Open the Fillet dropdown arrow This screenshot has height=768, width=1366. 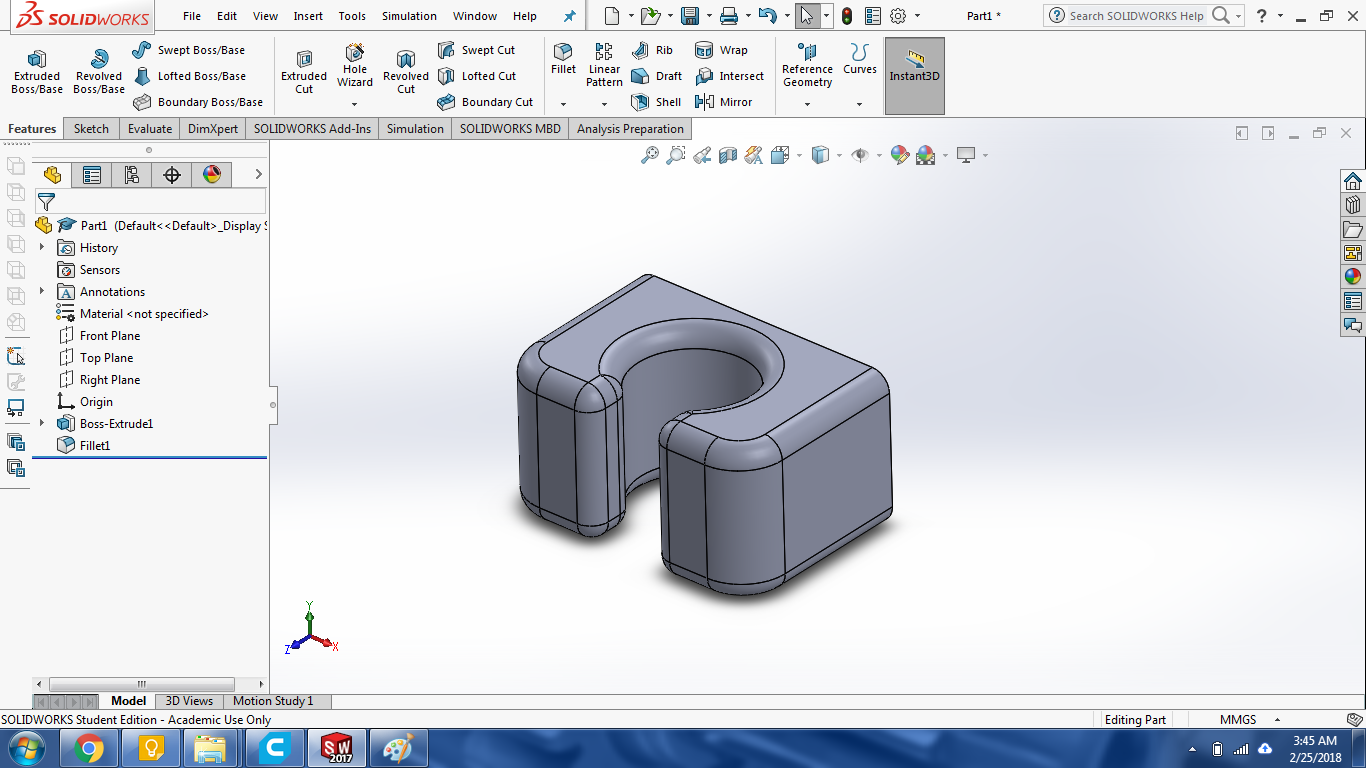click(563, 104)
